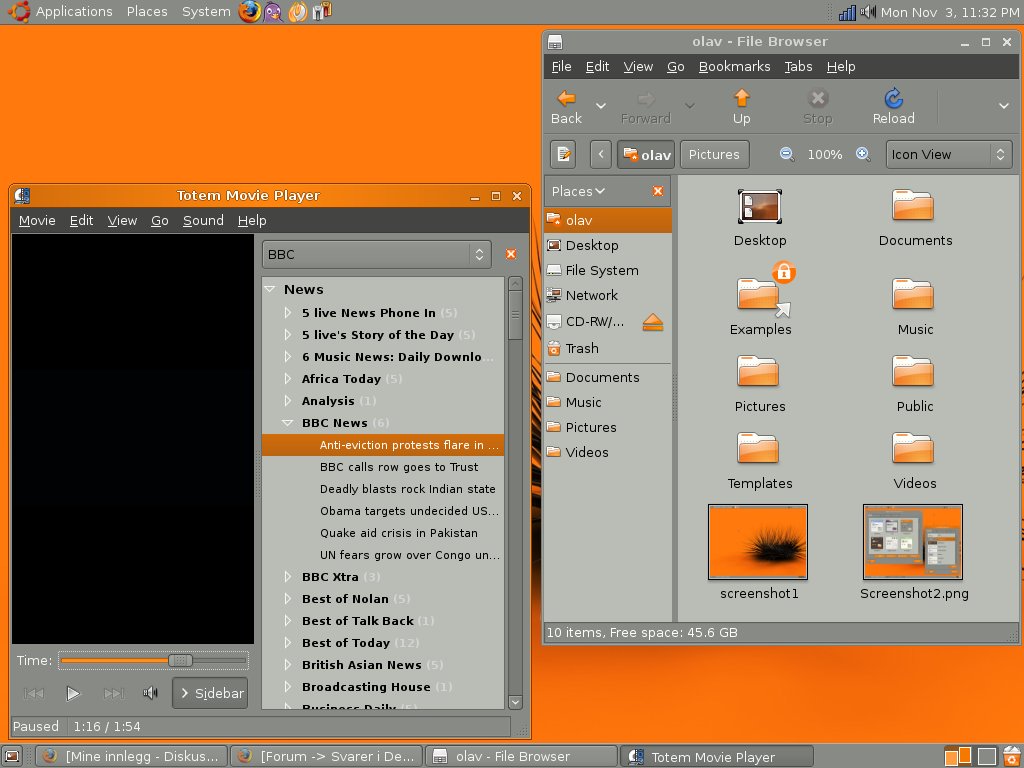Open the Public folder icon
1024x768 pixels.
[x=912, y=371]
